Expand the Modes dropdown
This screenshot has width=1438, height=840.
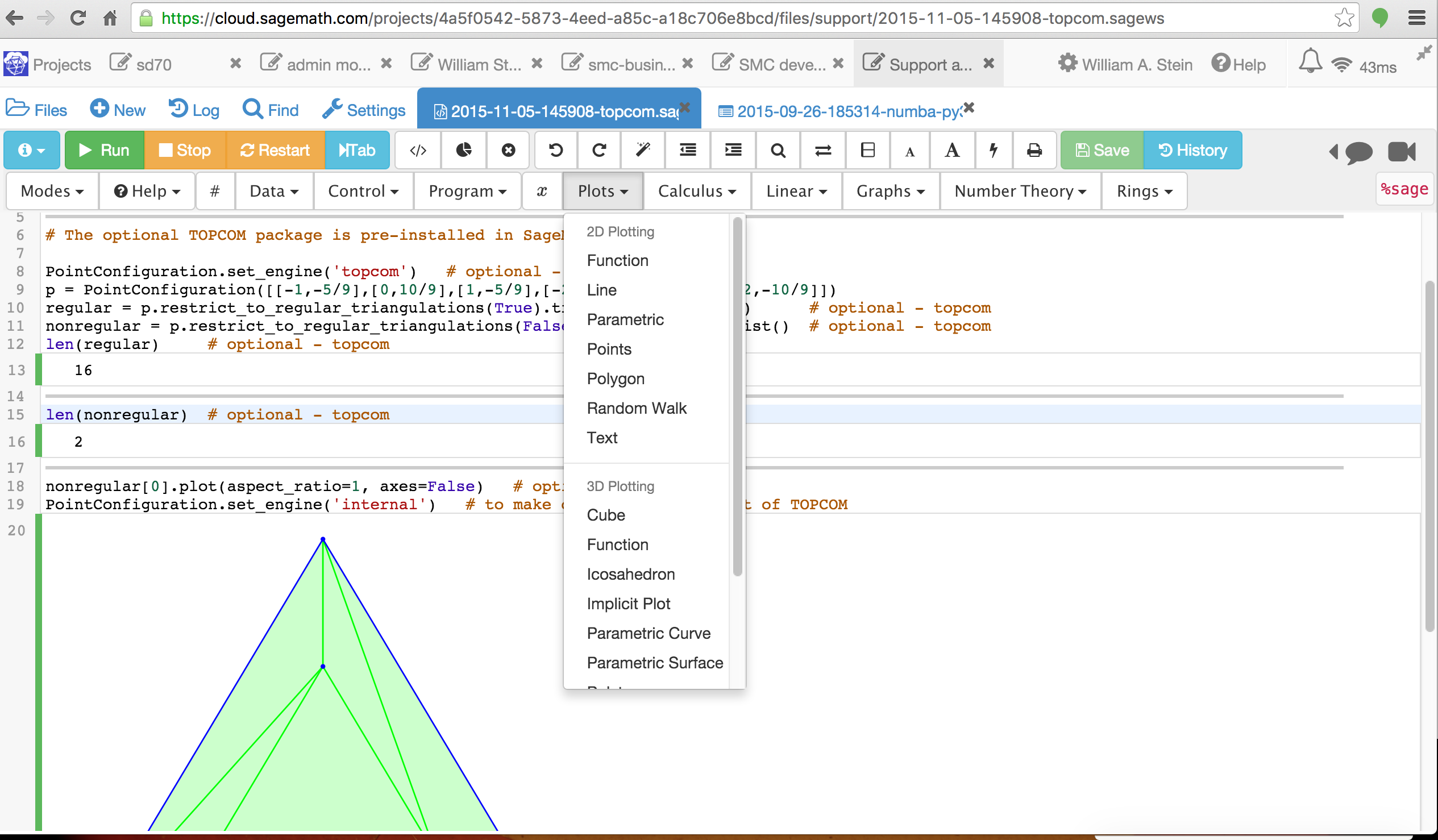point(52,191)
